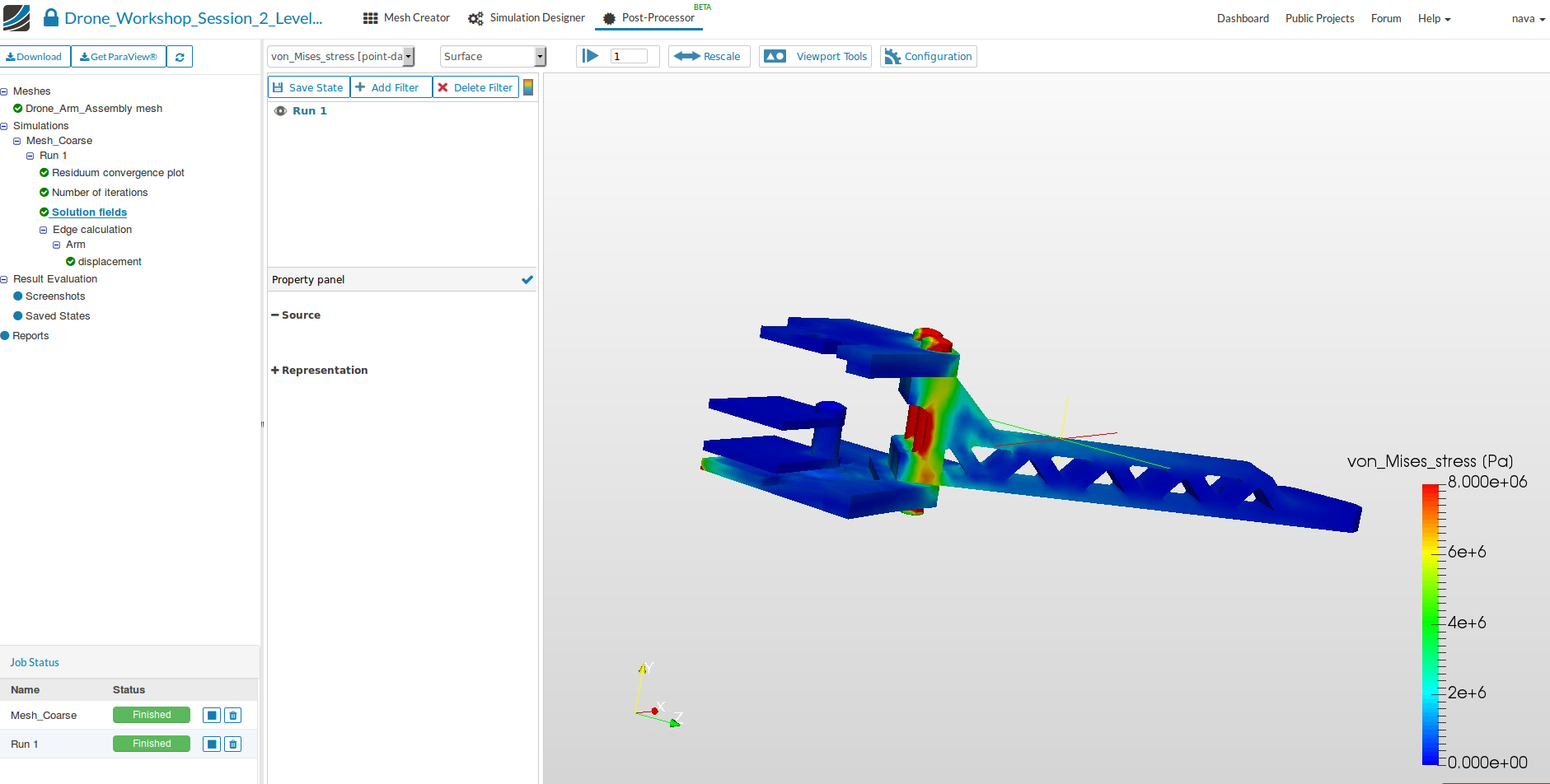The width and height of the screenshot is (1550, 784).
Task: Open Public Projects page
Action: (1319, 18)
